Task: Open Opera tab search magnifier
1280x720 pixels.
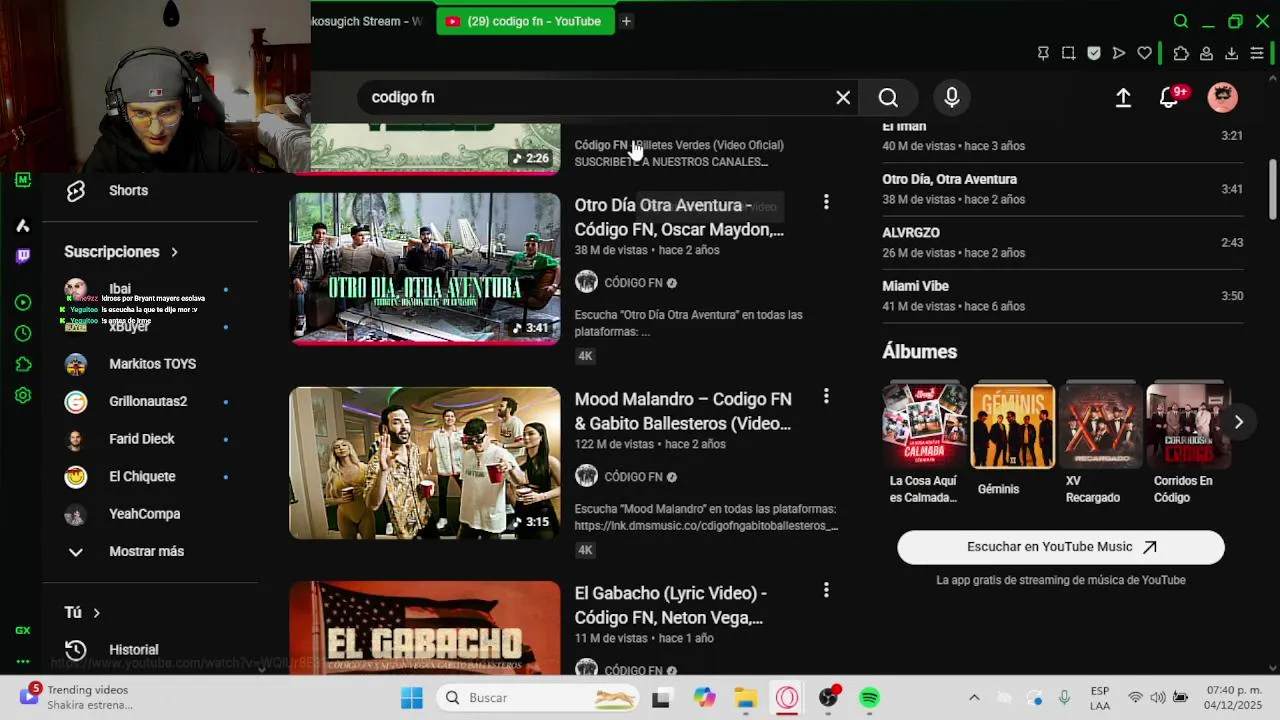Action: click(x=1181, y=21)
